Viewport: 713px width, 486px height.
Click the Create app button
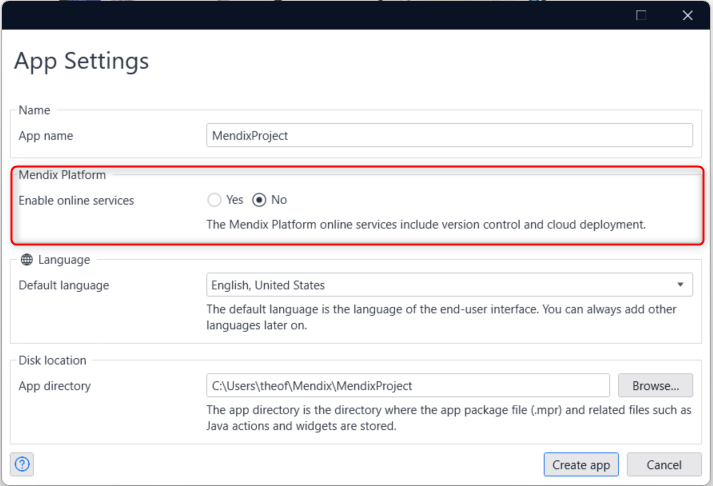pyautogui.click(x=581, y=465)
